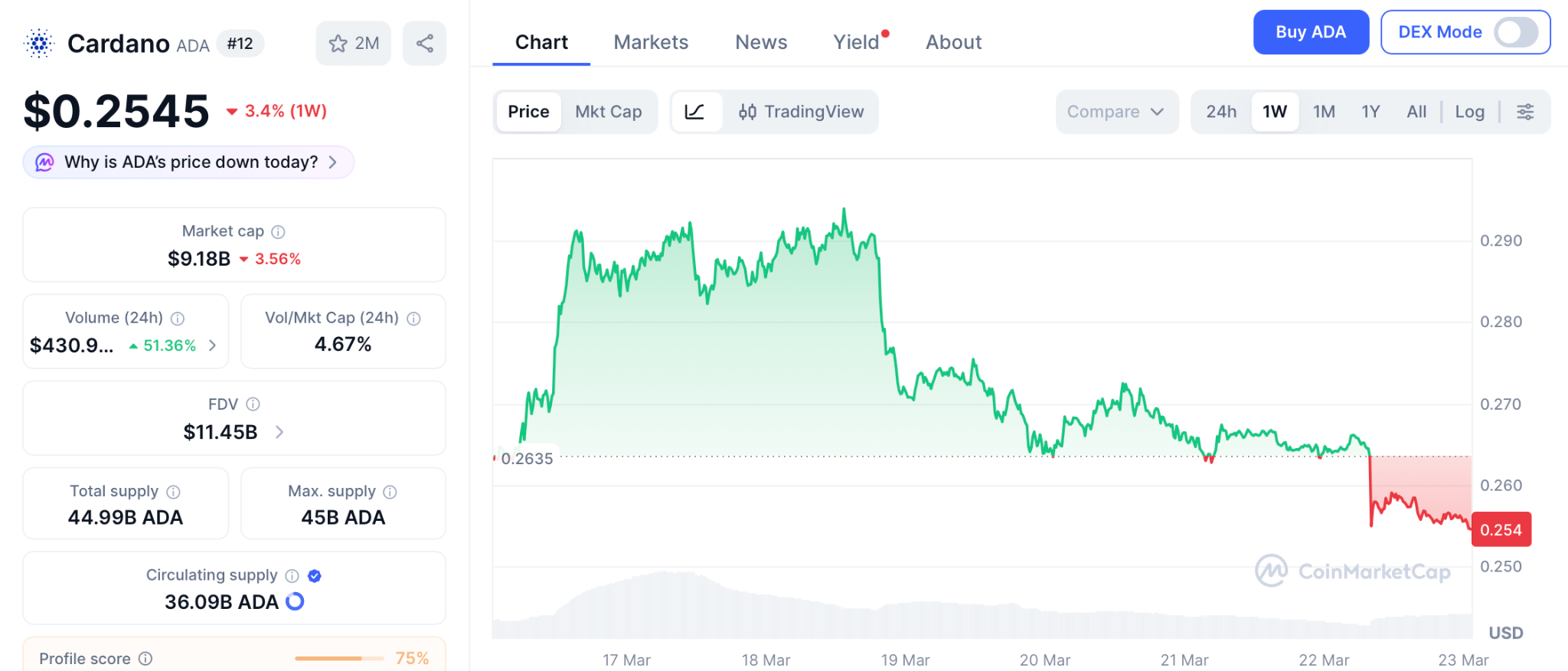Add Cardano to watchlist with star icon
The width and height of the screenshot is (1568, 671).
click(353, 44)
